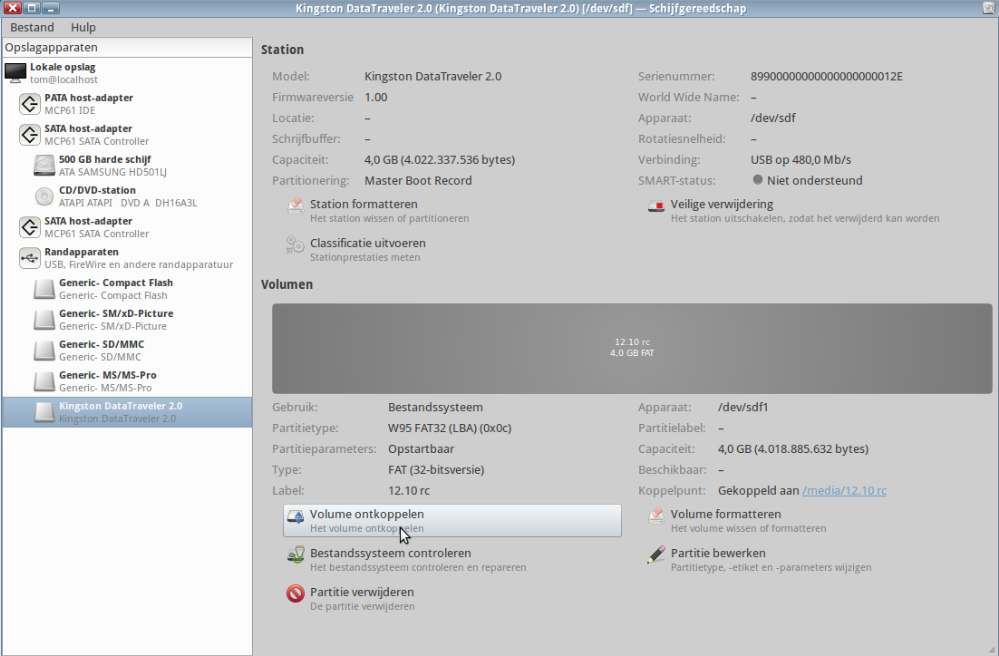Click the capacity 4,0 GB (4.022.337.536 bytes)

pos(440,159)
